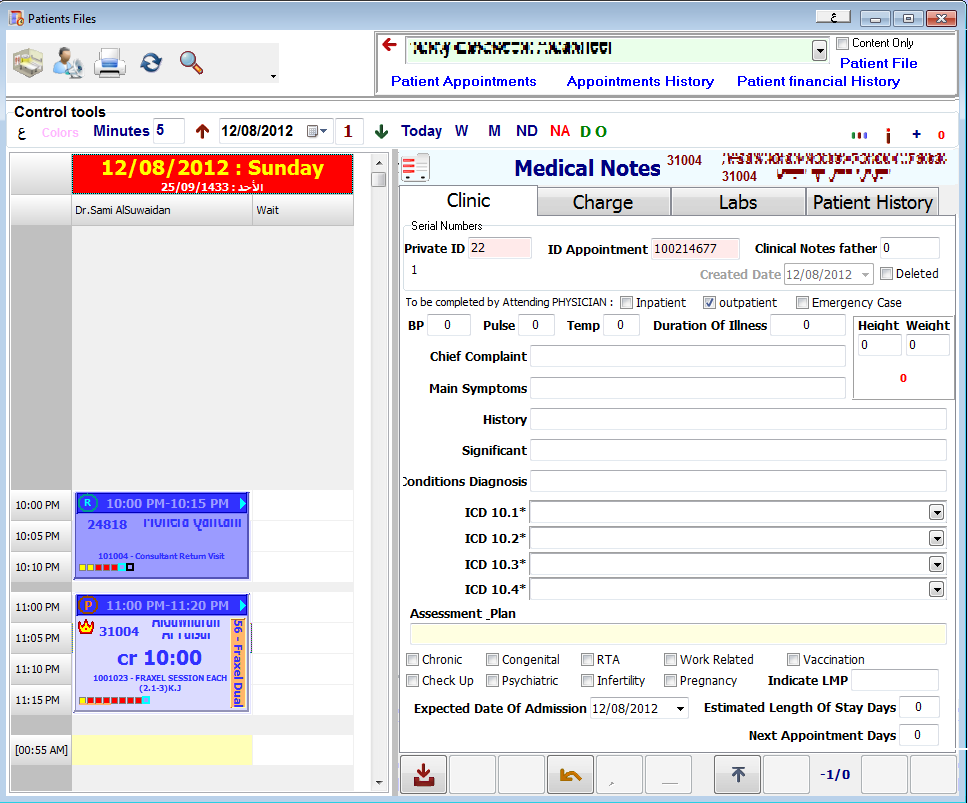The width and height of the screenshot is (968, 803).
Task: Click the green down arrow beside date
Action: tap(381, 131)
